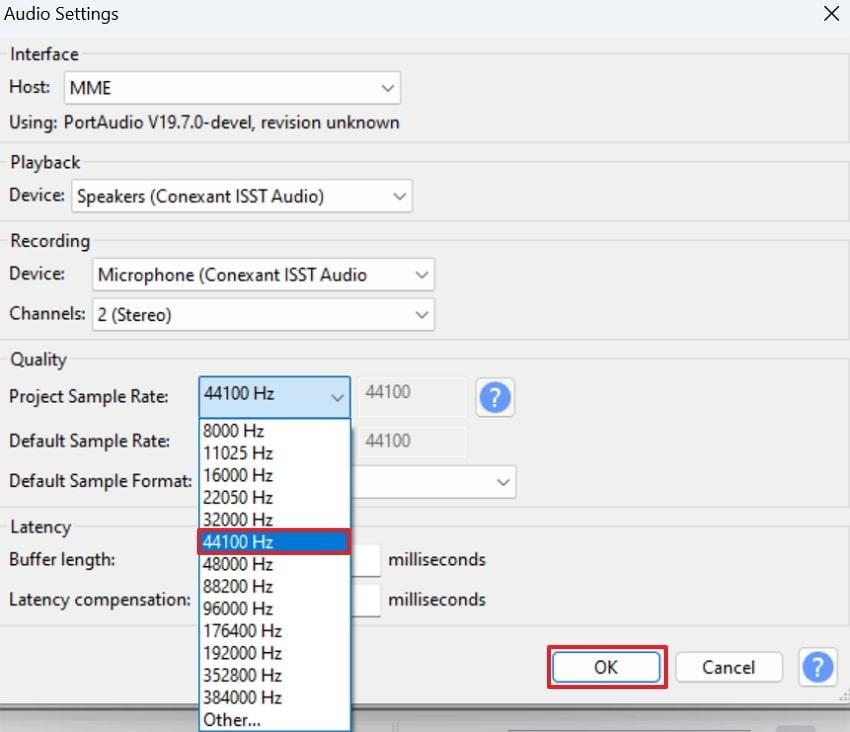Confirm settings with the OK button
This screenshot has height=732, width=850.
click(606, 667)
